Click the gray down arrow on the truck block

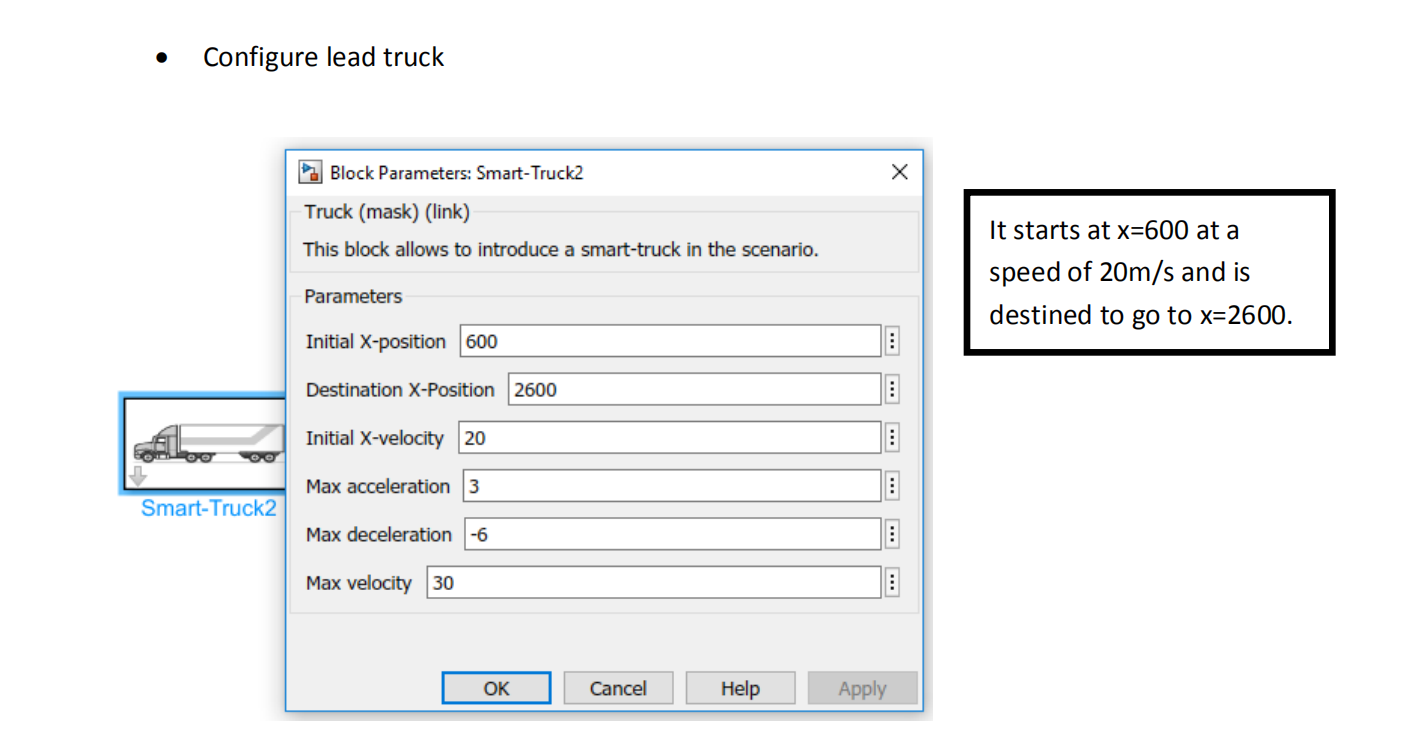(138, 477)
